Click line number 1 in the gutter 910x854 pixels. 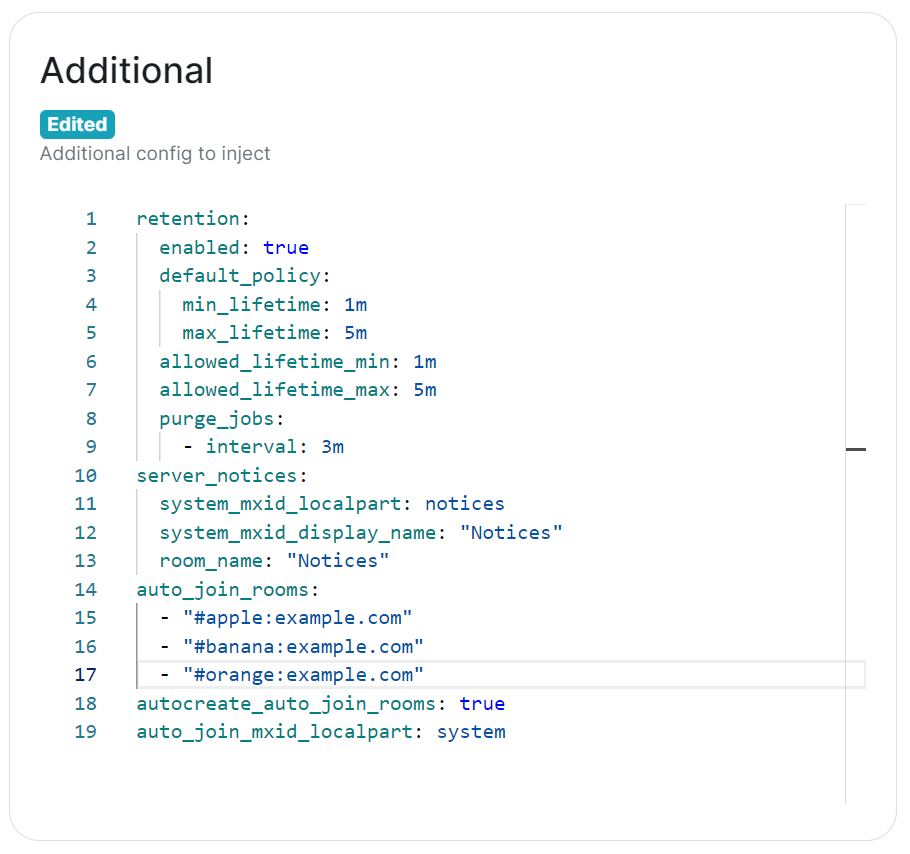tap(91, 219)
